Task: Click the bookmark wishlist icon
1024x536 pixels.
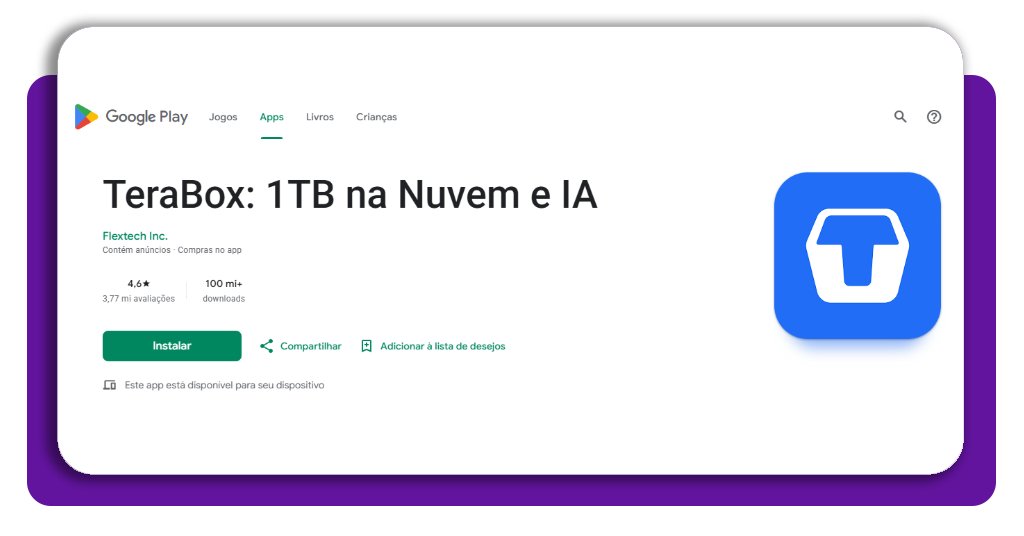Action: tap(366, 346)
